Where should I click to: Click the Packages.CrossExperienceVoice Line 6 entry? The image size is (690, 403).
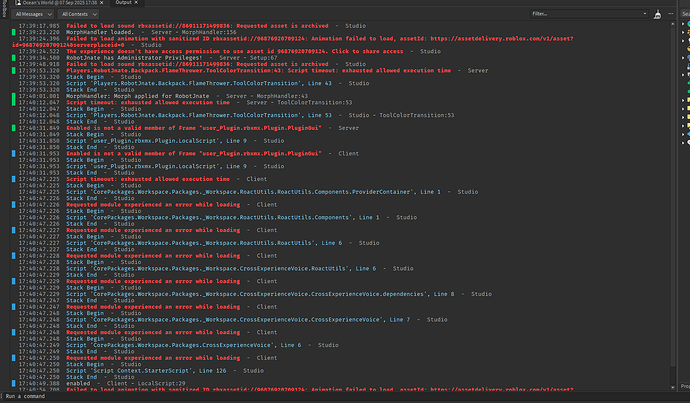click(184, 345)
